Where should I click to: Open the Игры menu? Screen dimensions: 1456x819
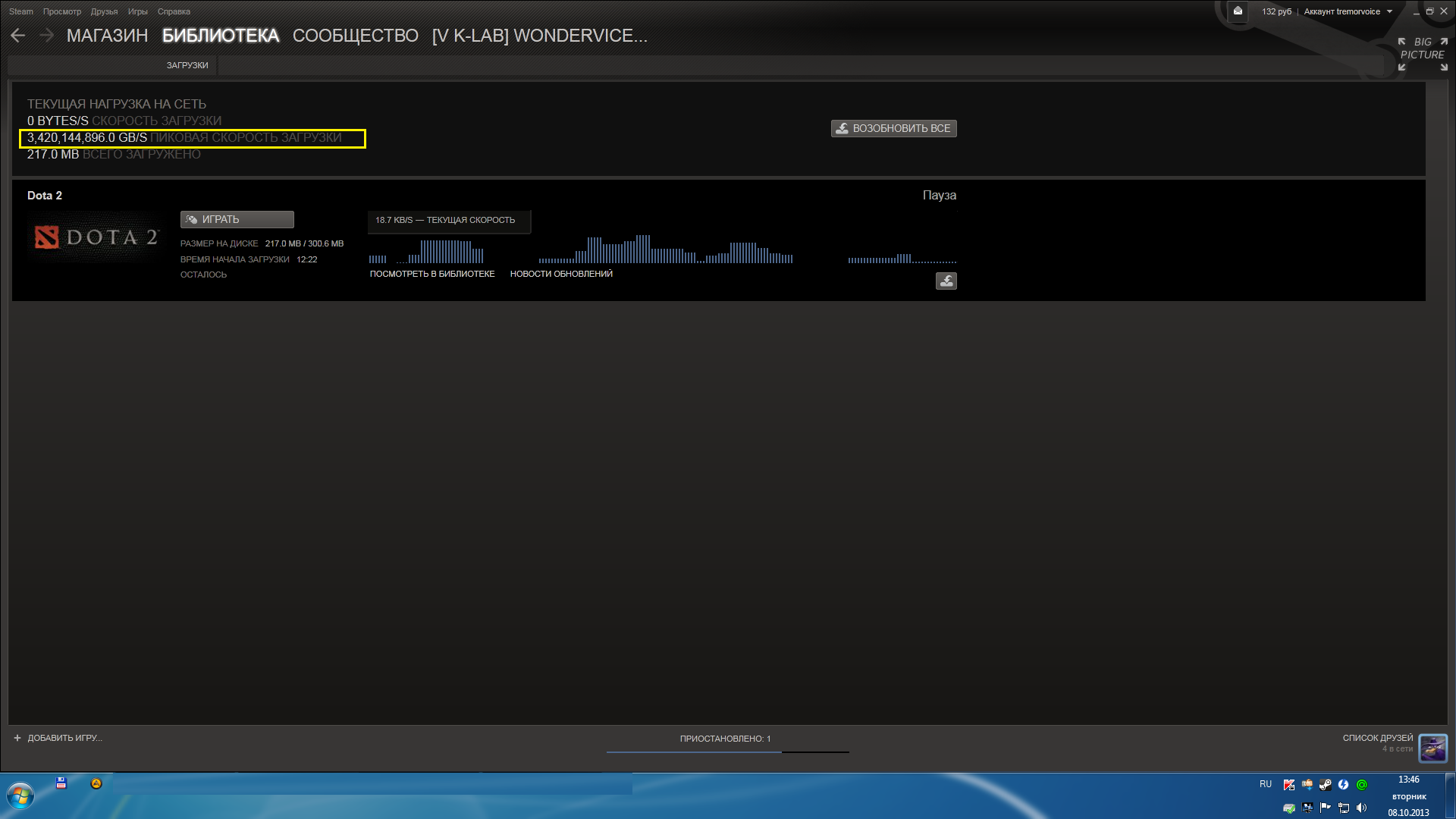138,11
